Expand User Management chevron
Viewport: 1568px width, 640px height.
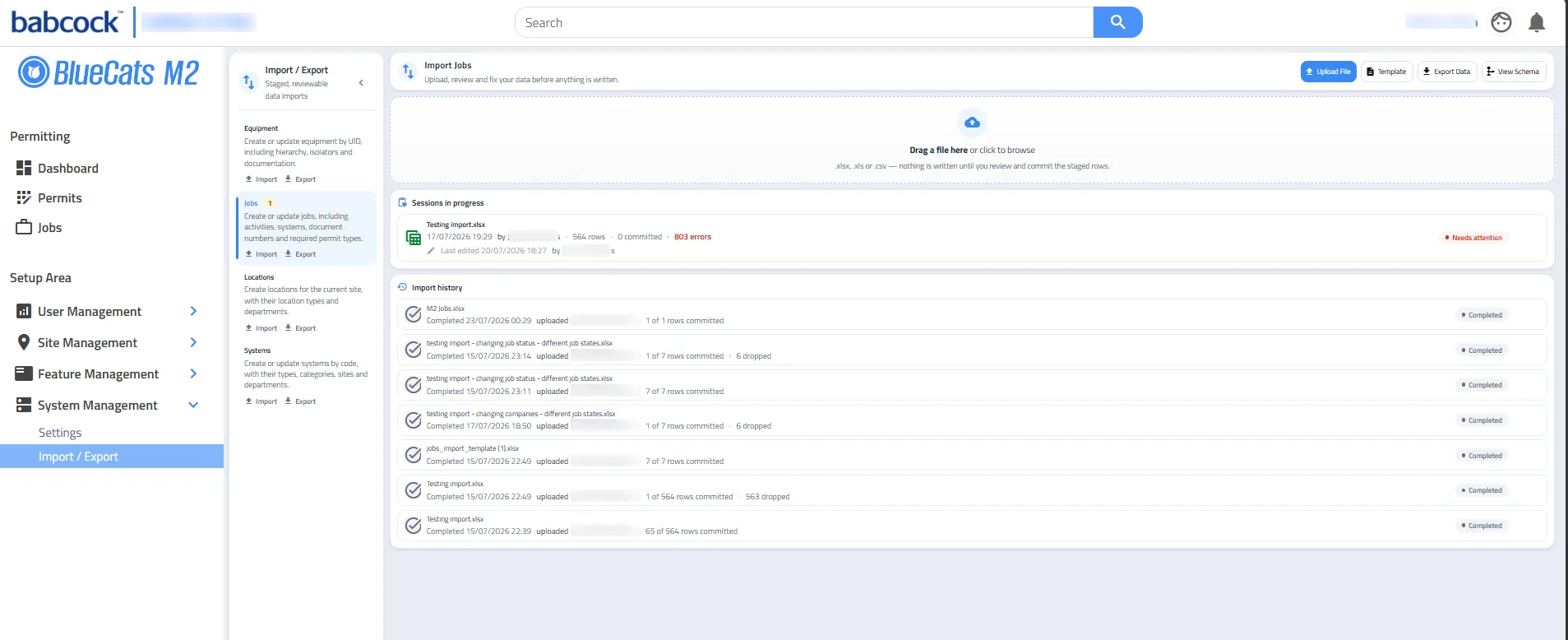tap(193, 311)
